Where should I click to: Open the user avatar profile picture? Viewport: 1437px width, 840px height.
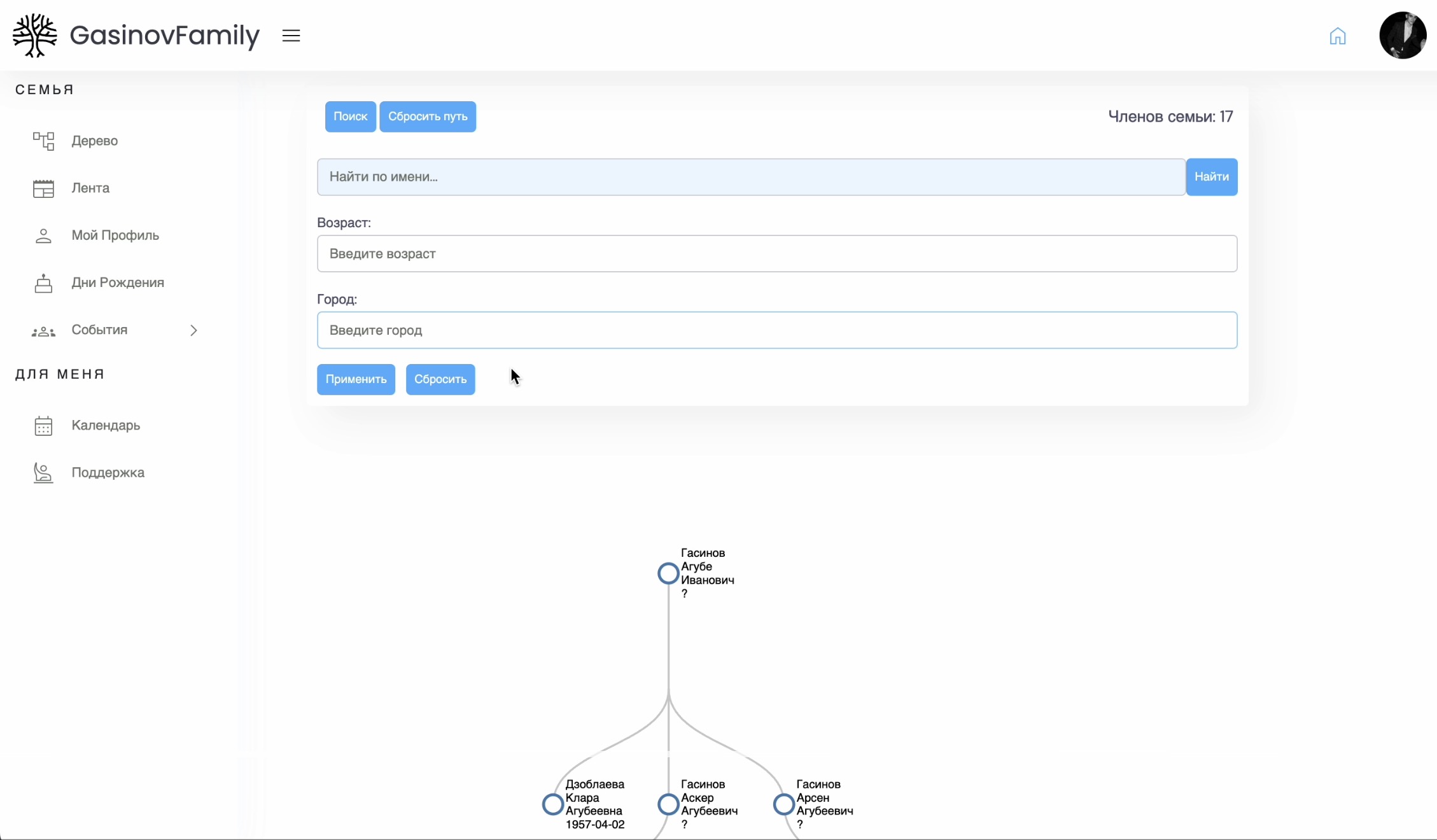(1402, 36)
